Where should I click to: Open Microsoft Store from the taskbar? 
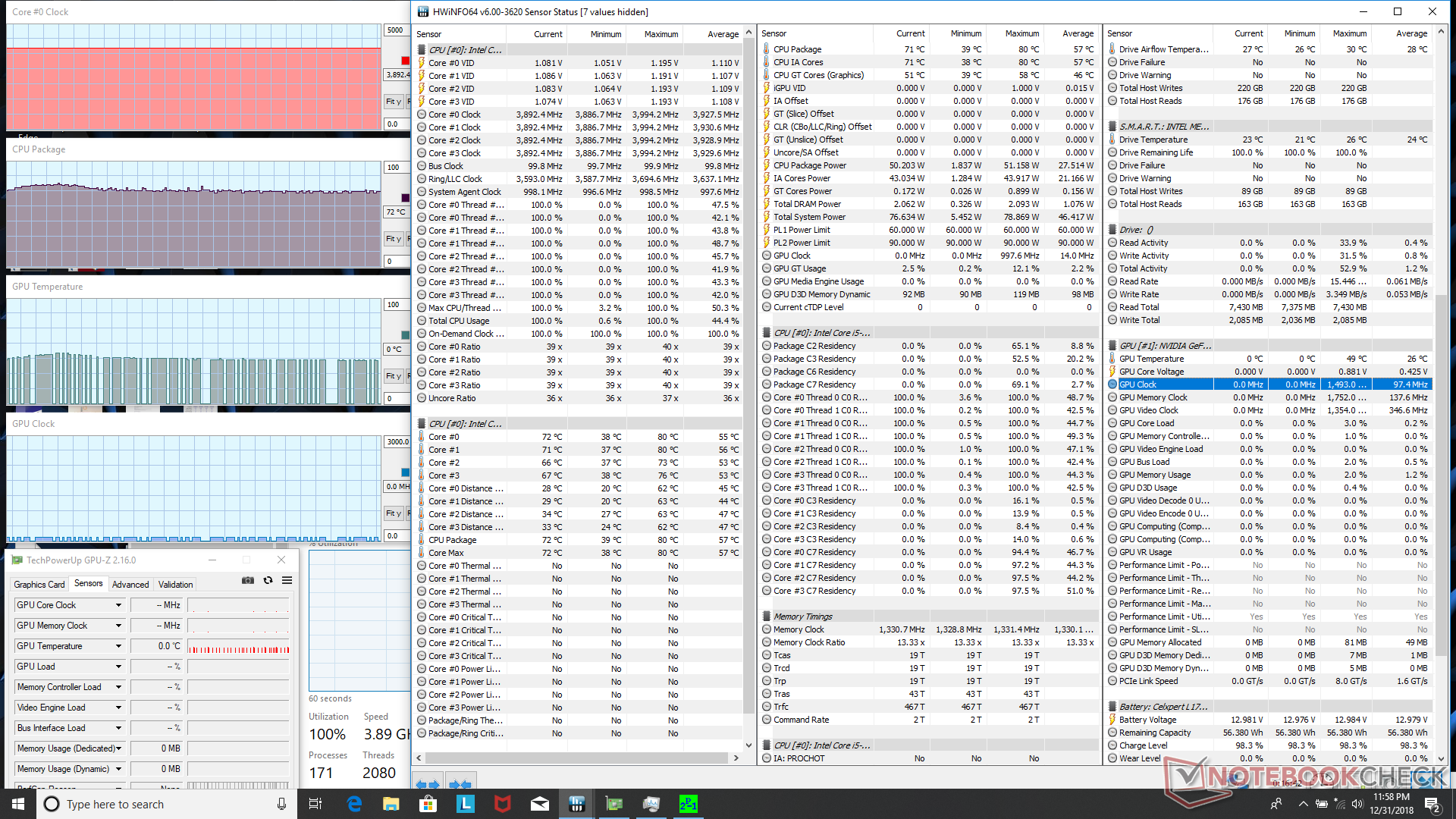(428, 804)
